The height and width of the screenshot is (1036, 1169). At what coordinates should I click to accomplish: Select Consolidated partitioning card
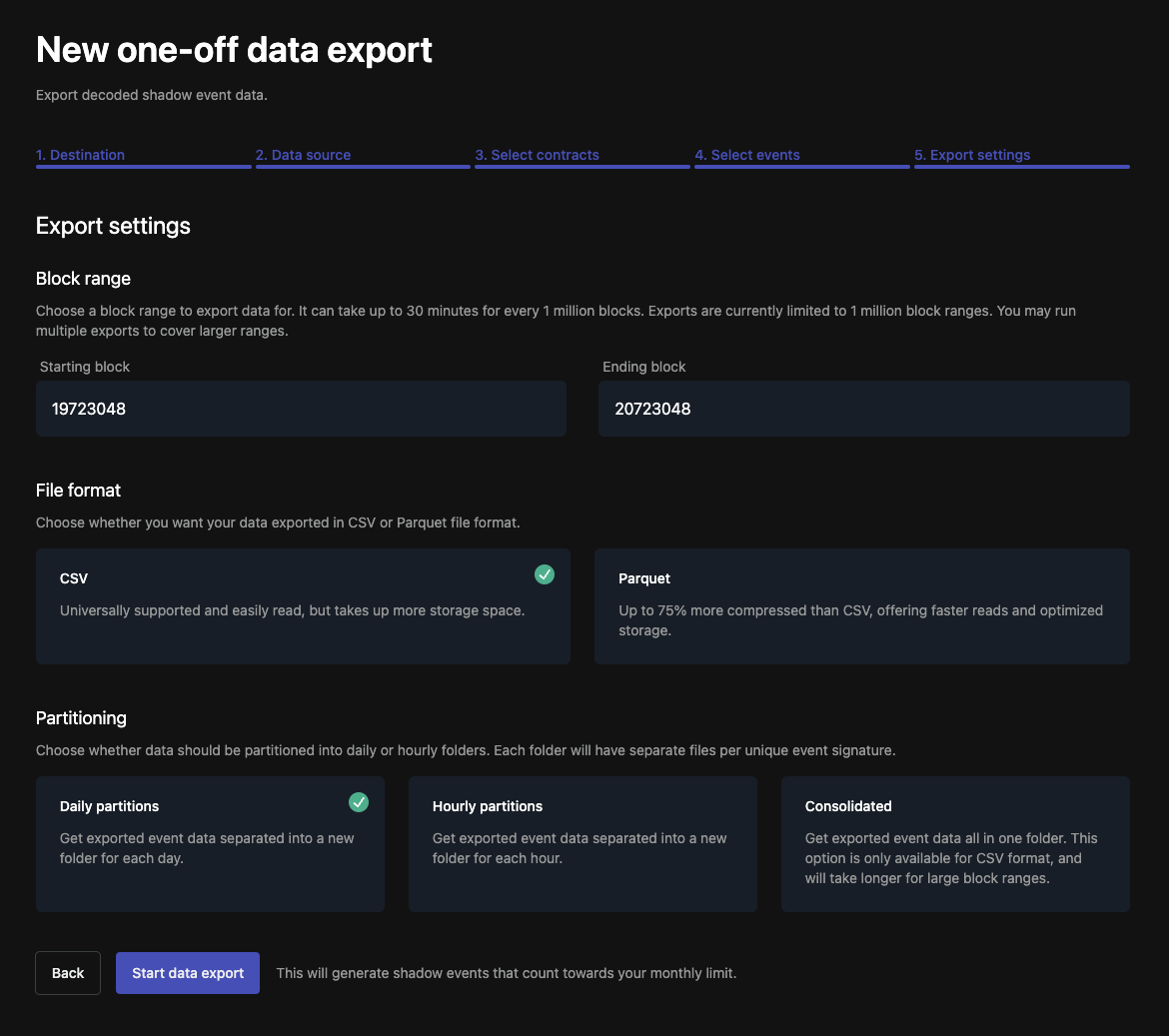coord(955,844)
